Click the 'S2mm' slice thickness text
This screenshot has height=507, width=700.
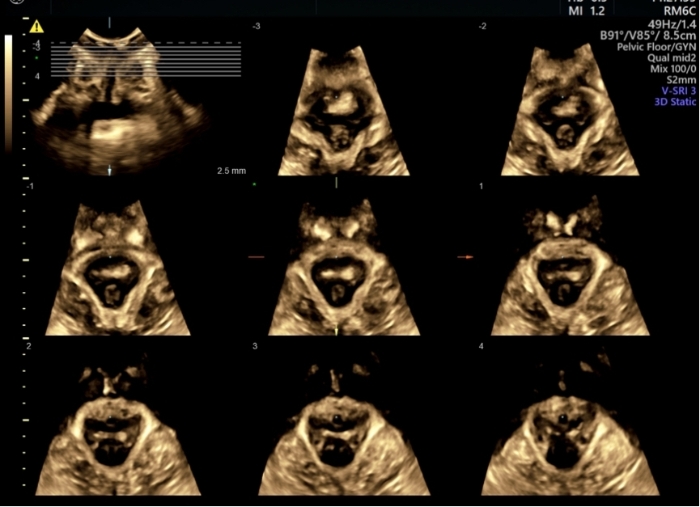pos(681,80)
